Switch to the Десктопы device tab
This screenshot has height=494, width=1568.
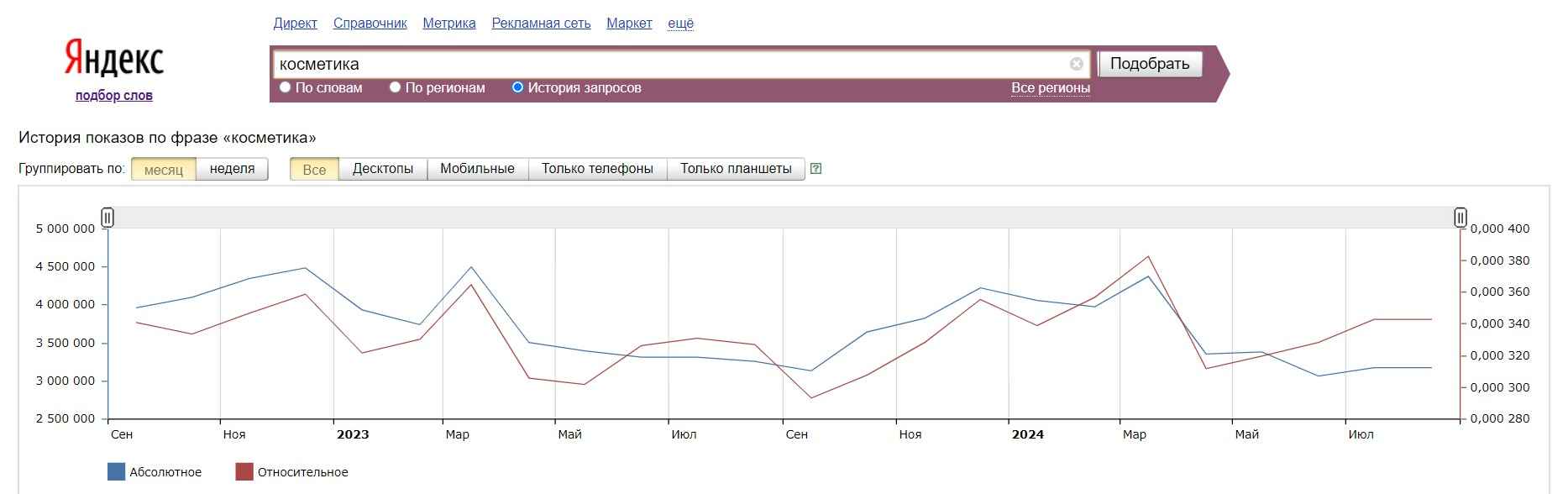click(x=383, y=169)
